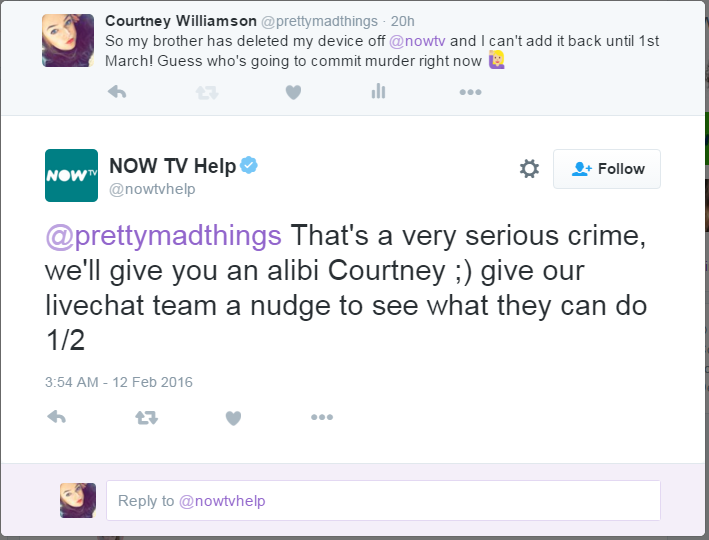Click the Reply to @nowtvhelp text box

coord(383,501)
